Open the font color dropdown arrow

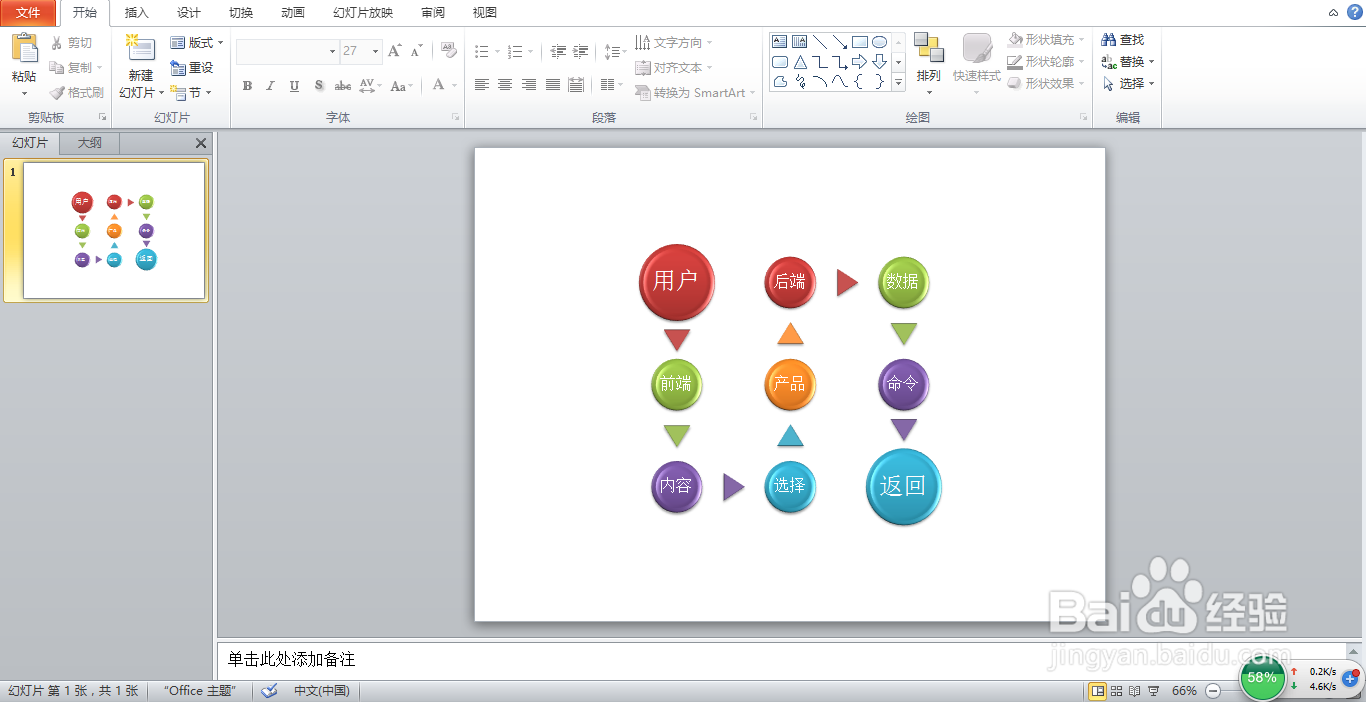pos(452,86)
